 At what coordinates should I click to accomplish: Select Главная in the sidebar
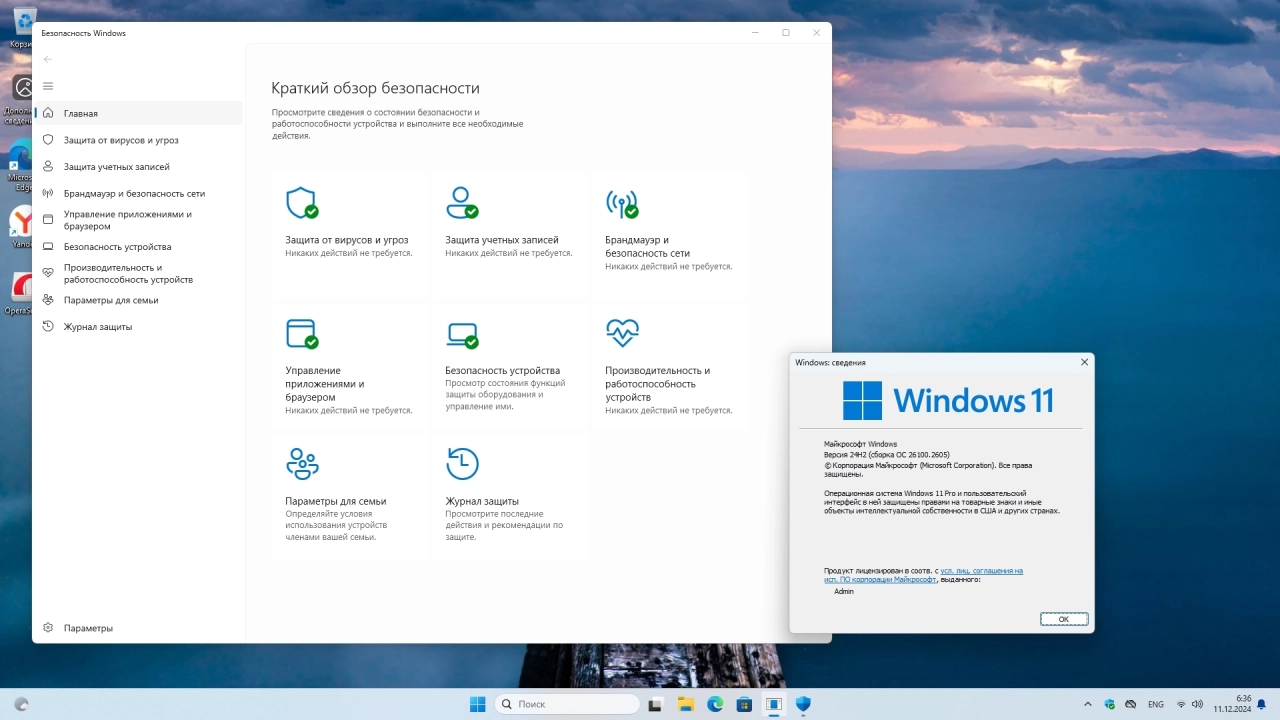click(x=139, y=113)
